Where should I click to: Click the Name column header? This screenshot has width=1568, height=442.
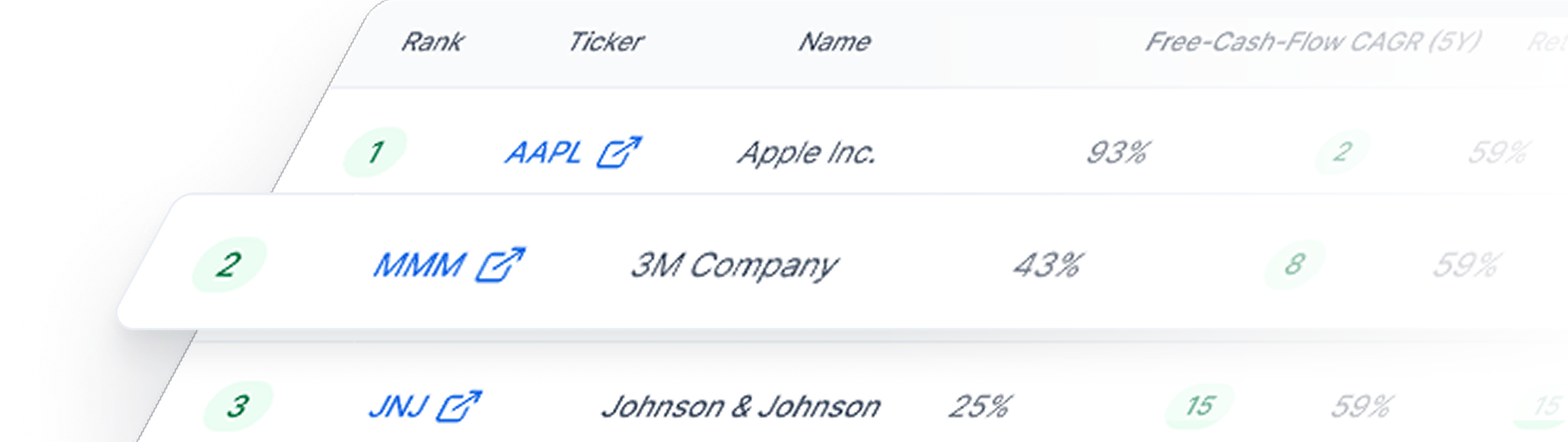(834, 41)
